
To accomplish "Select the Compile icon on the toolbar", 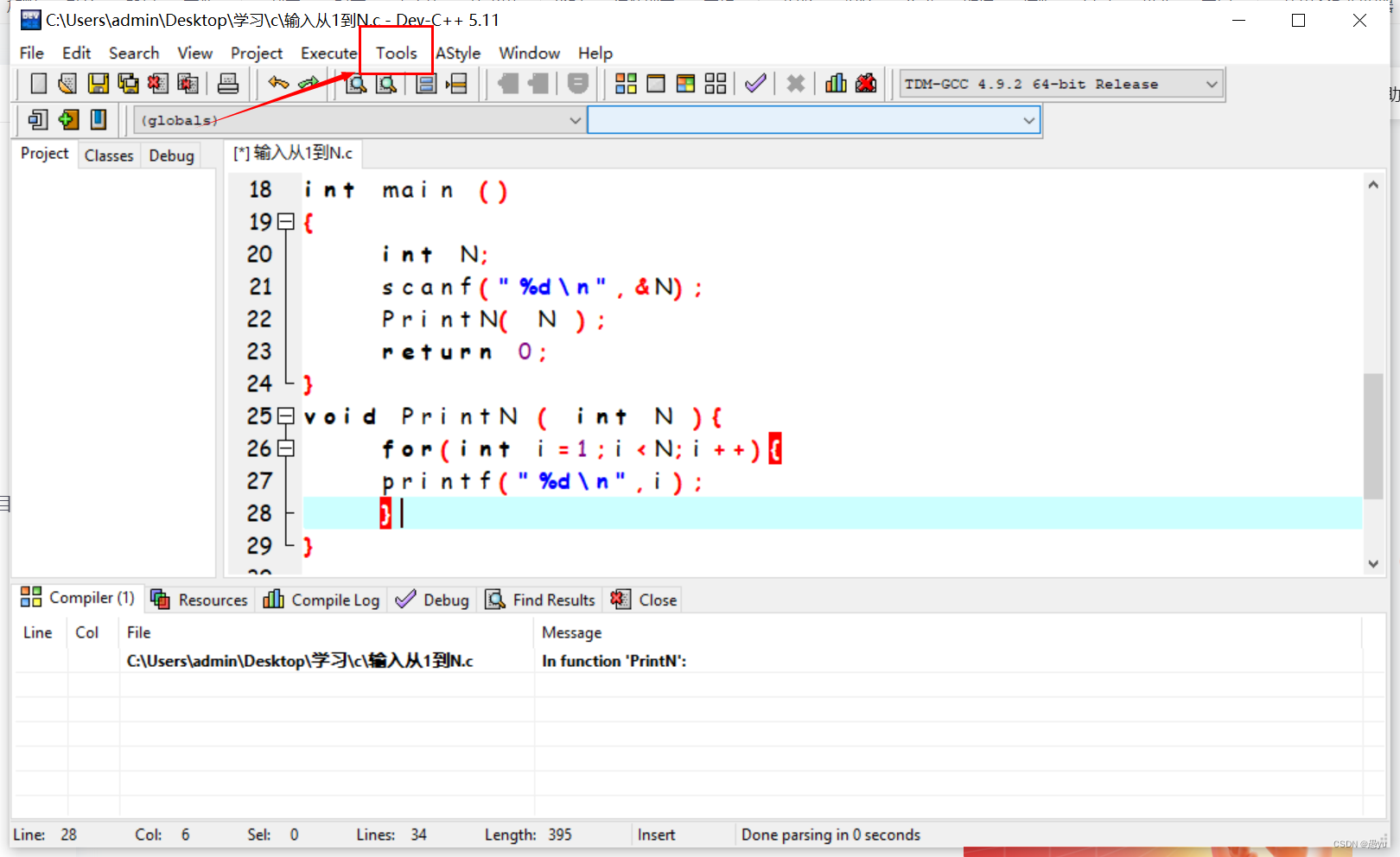I will coord(627,83).
